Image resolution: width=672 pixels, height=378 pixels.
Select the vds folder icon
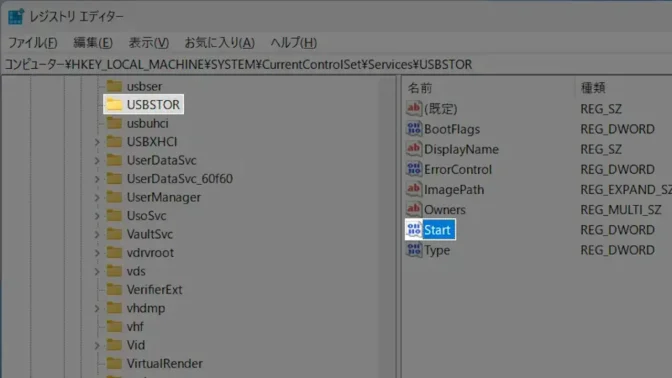[x=114, y=271]
